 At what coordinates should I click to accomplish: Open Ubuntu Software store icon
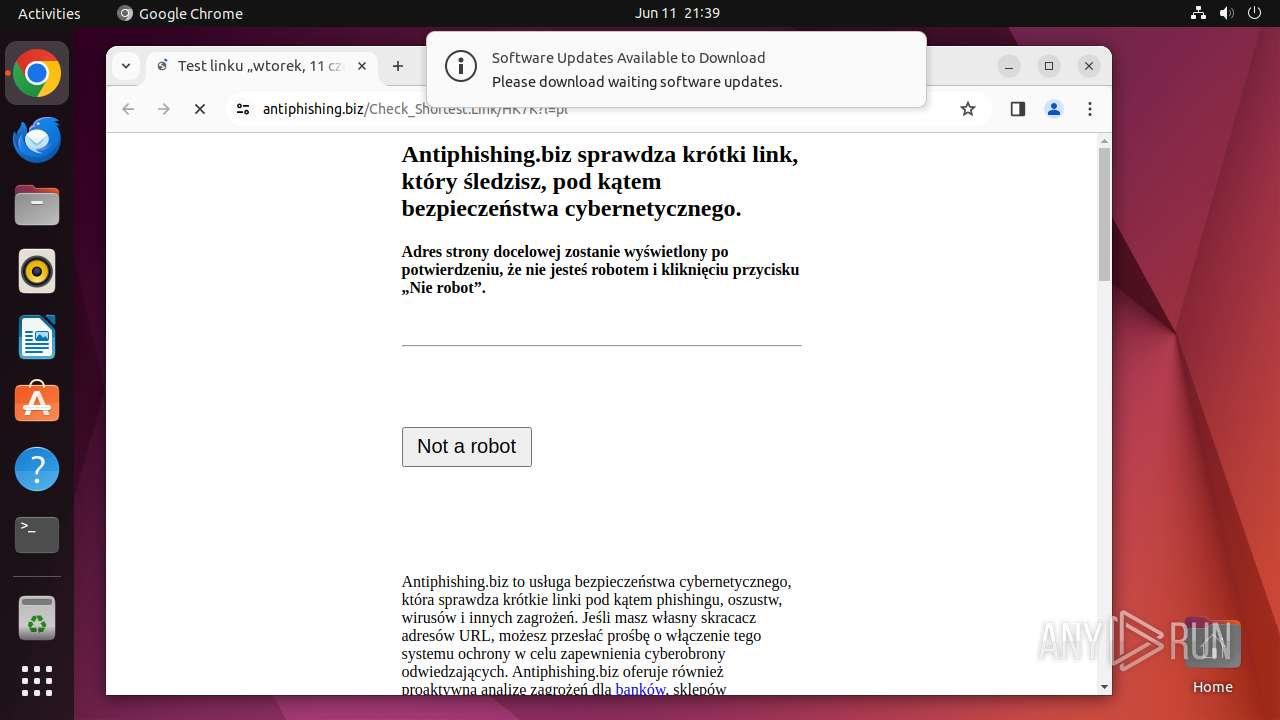[x=37, y=403]
